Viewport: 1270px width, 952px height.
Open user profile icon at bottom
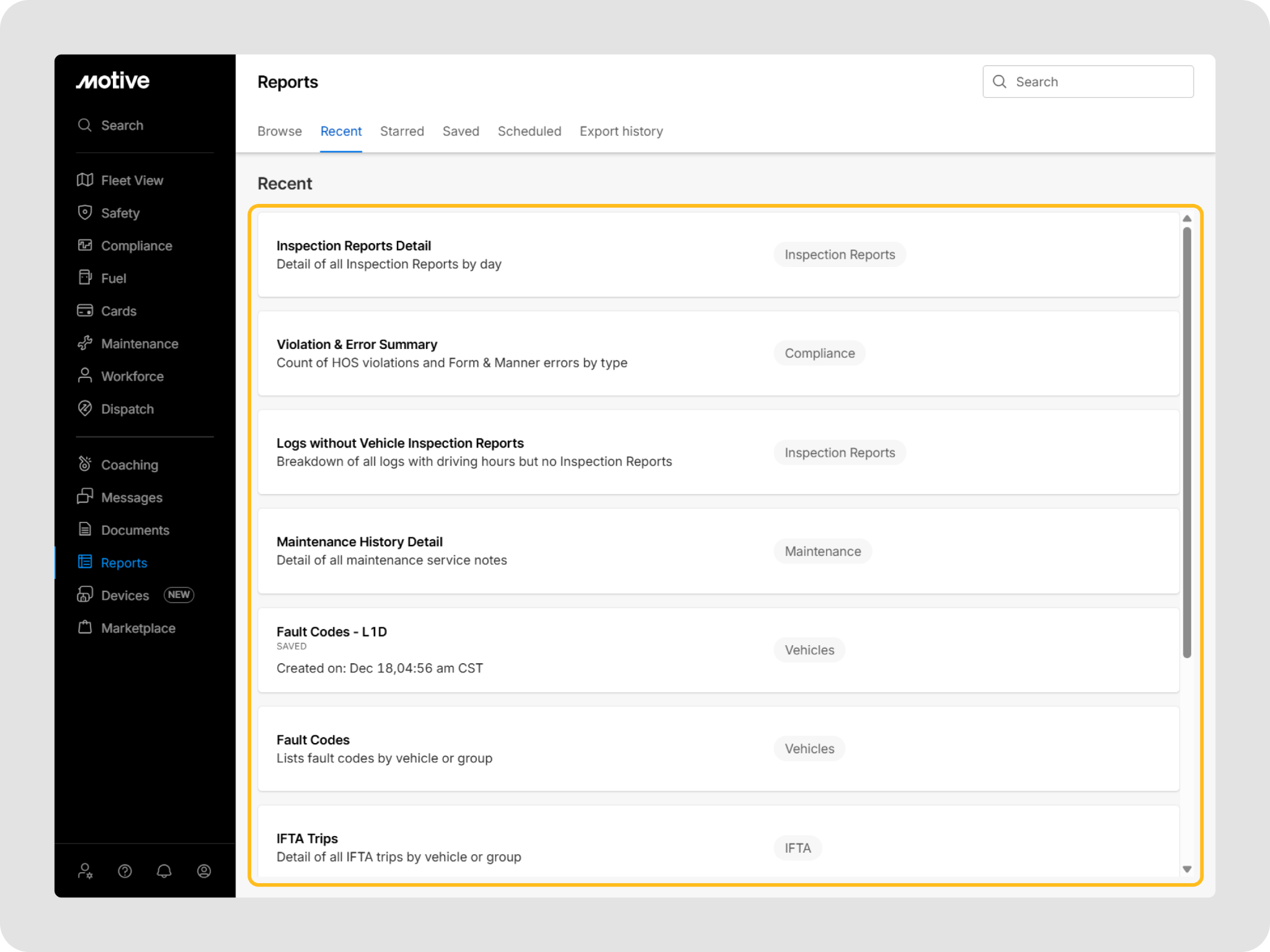204,871
